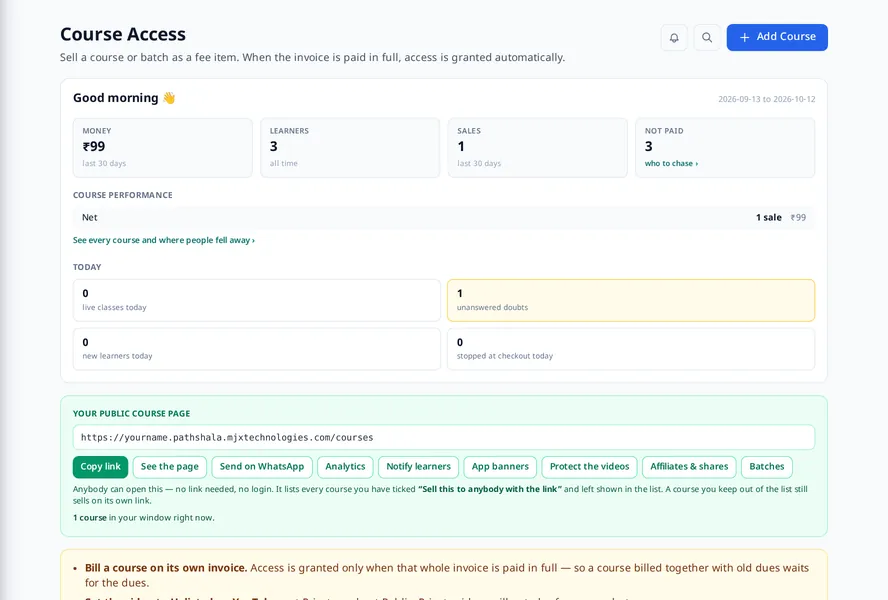This screenshot has height=600, width=888.
Task: Click the Protect the videos button
Action: coord(590,467)
